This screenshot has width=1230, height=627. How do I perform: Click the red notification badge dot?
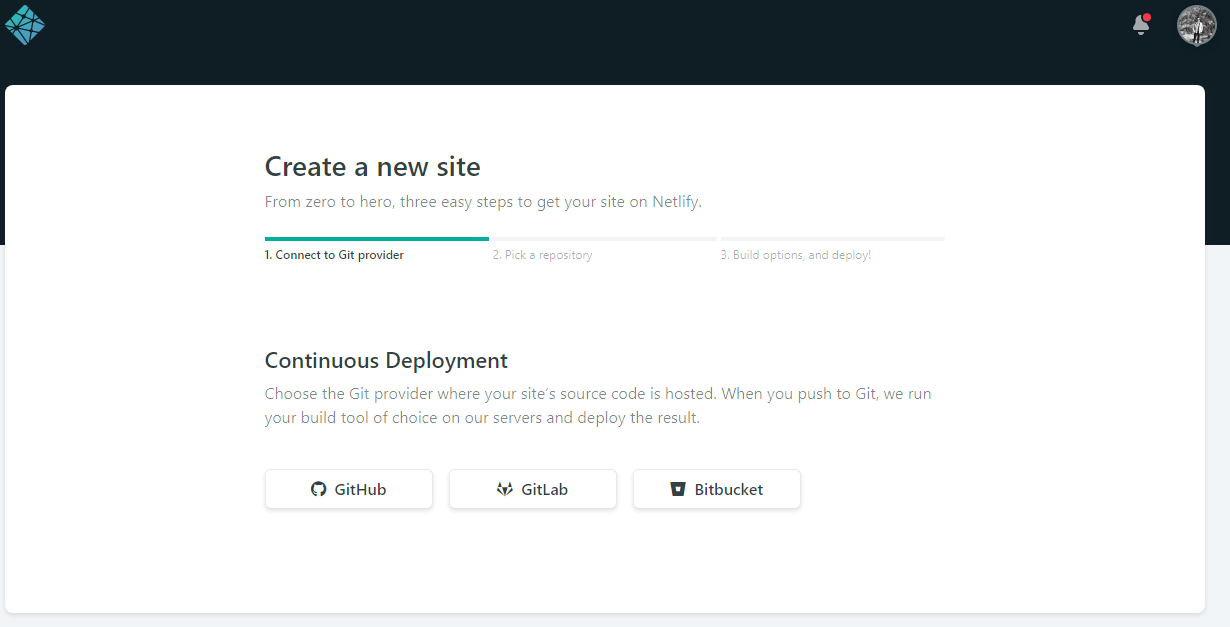1147,17
